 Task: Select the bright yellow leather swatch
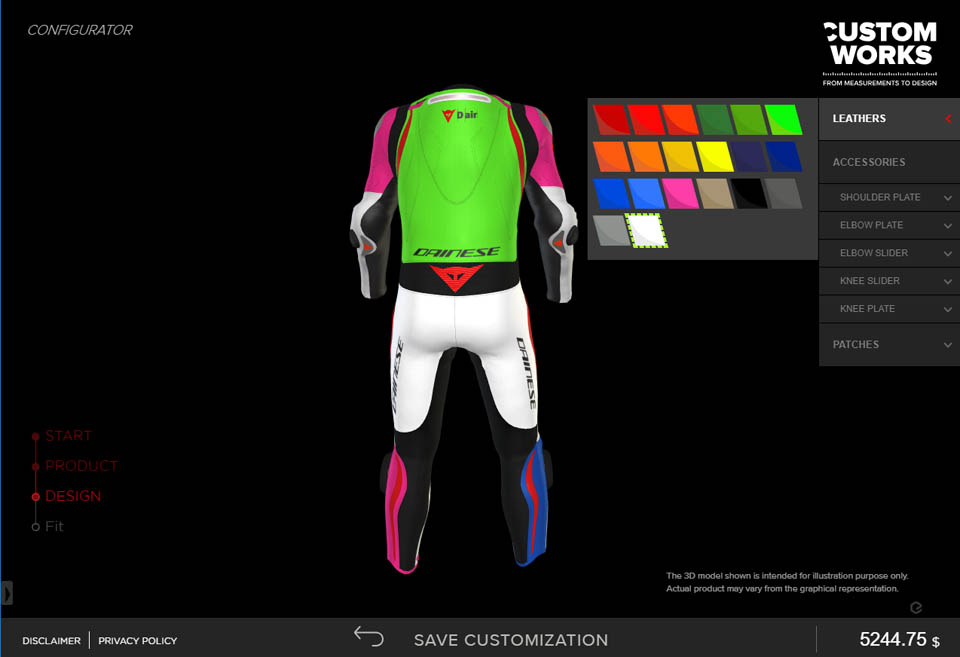click(714, 157)
